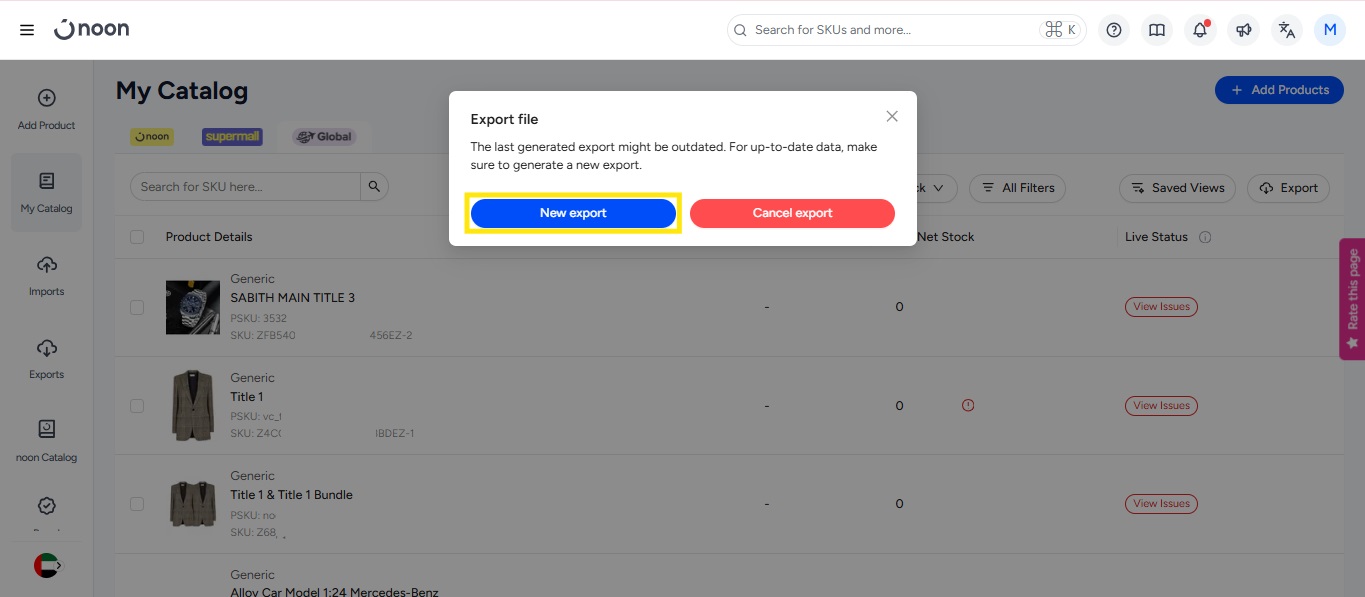The image size is (1365, 597).
Task: Open the All Filters panel
Action: click(x=1017, y=188)
